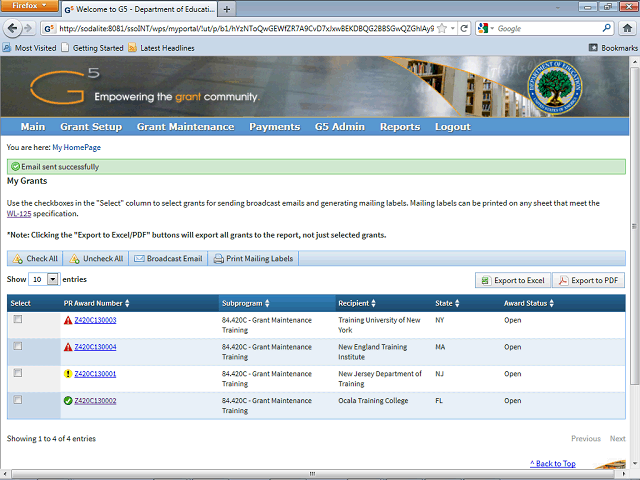640x480 pixels.
Task: Sort the State column arrows
Action: [457, 303]
